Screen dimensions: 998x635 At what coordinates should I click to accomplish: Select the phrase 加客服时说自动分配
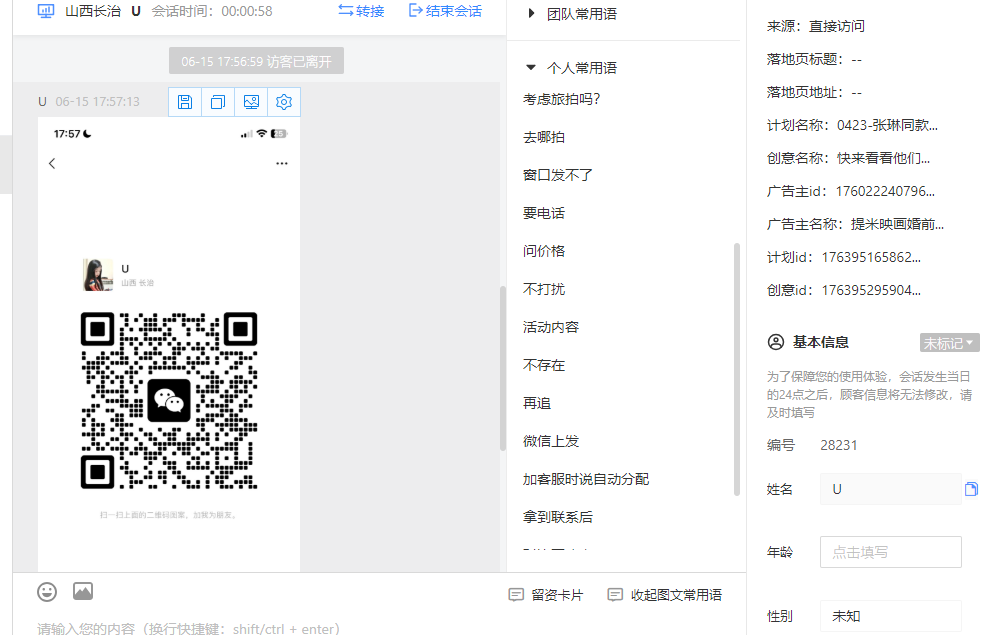[586, 479]
